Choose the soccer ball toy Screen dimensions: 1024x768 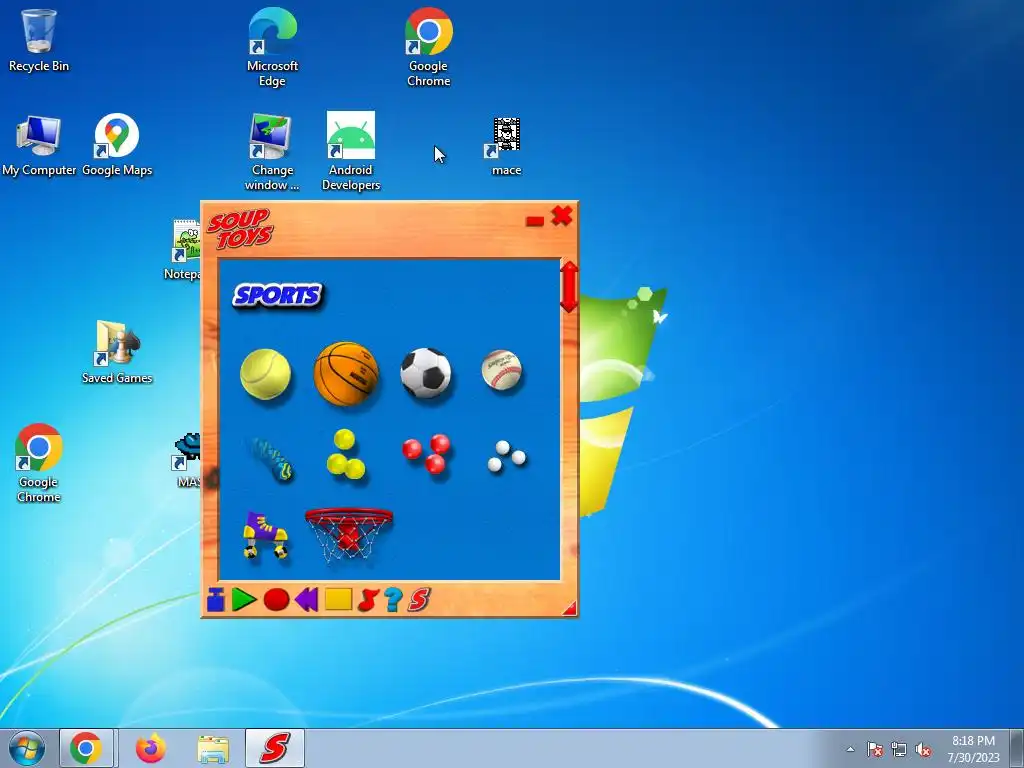coord(426,373)
